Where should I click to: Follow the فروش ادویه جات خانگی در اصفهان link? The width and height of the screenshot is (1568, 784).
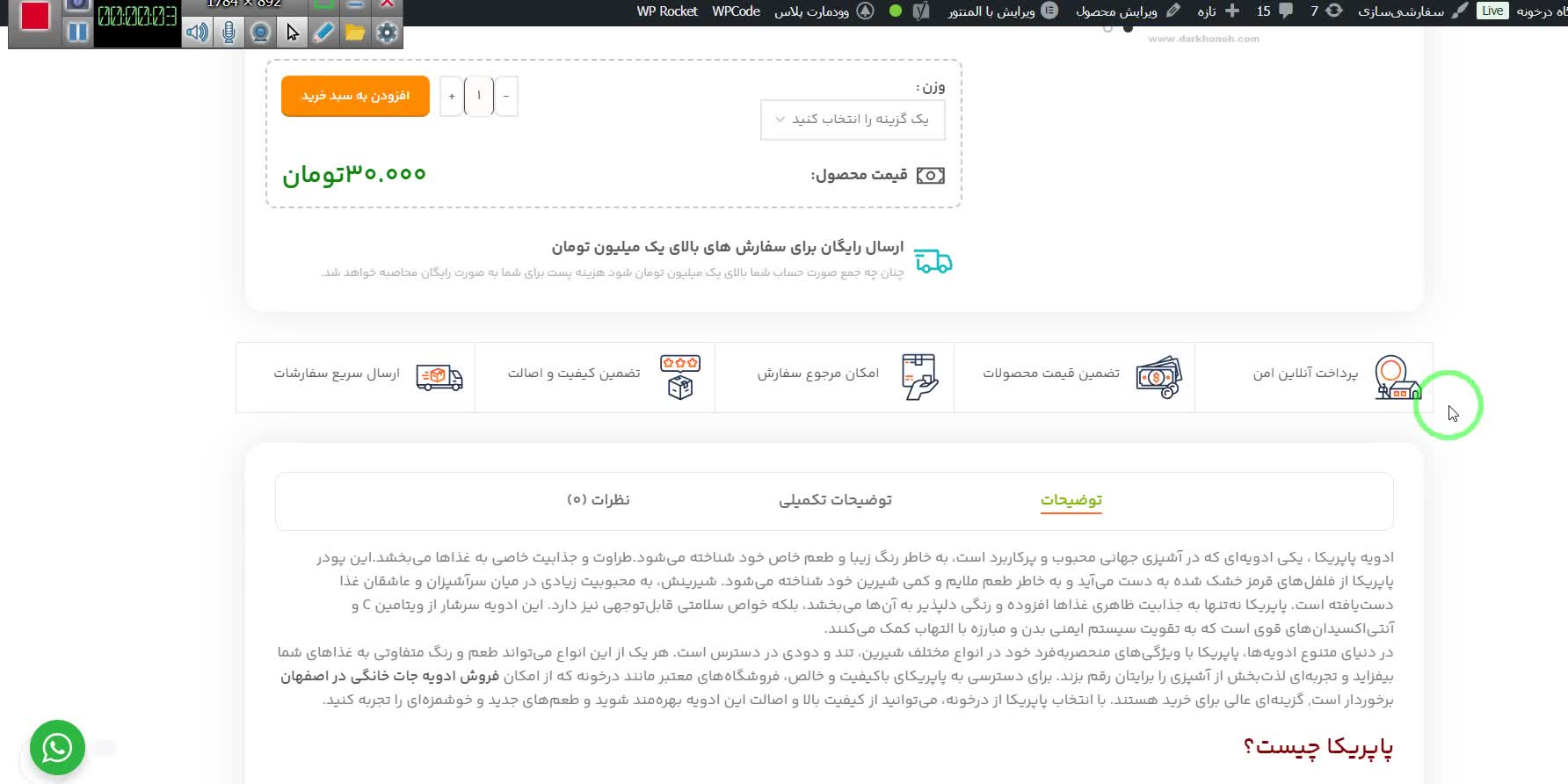click(x=390, y=677)
